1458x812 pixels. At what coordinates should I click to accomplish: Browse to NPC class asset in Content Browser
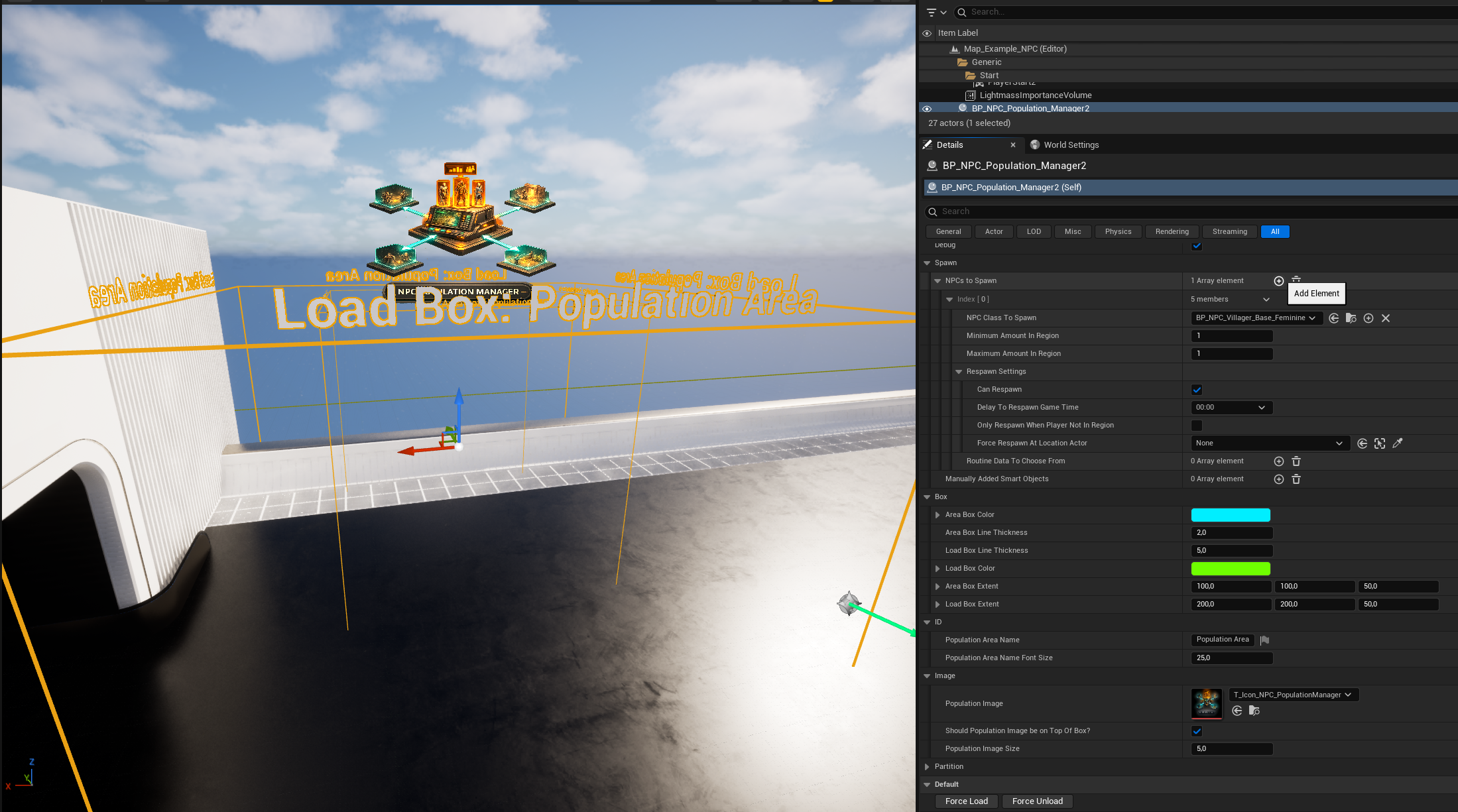1351,318
